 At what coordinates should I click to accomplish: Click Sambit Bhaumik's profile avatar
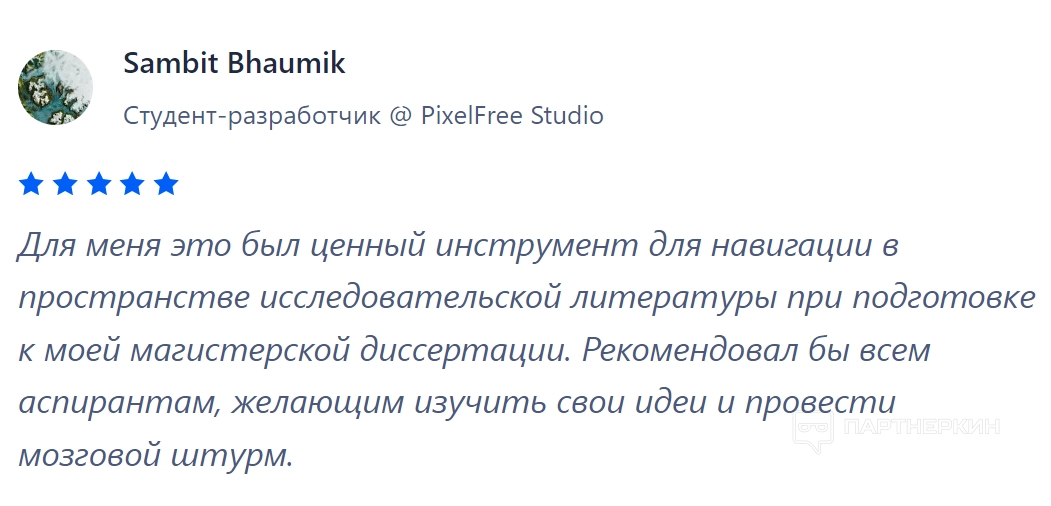(x=55, y=88)
